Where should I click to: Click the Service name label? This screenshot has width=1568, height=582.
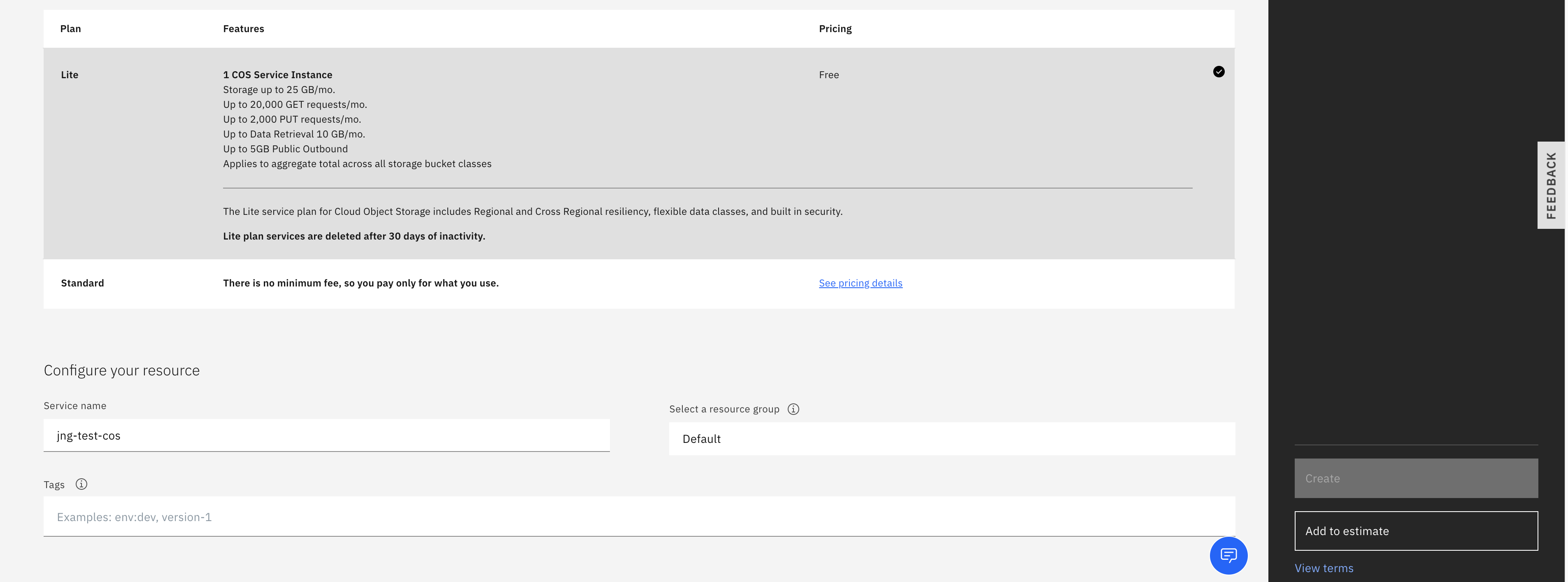[x=75, y=405]
